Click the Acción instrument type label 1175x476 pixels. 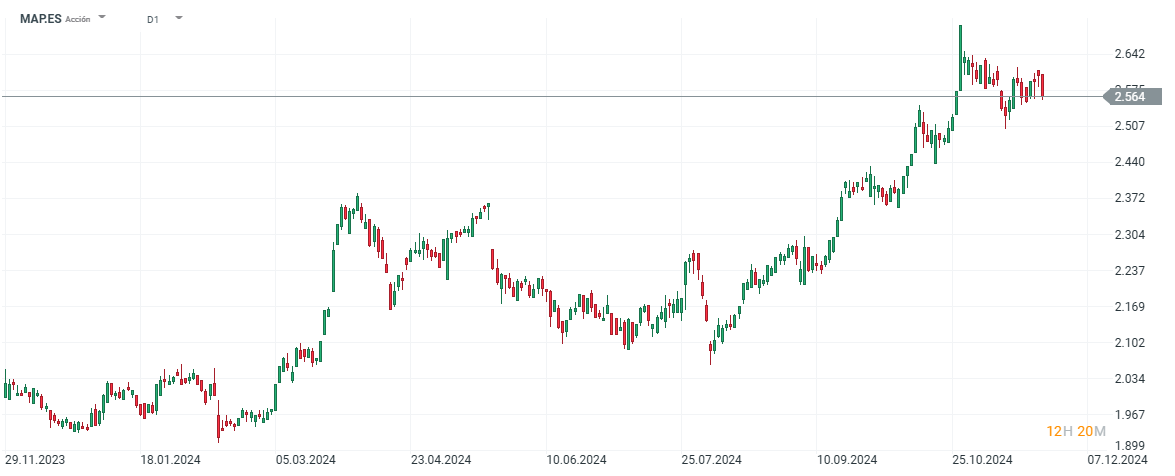point(78,20)
